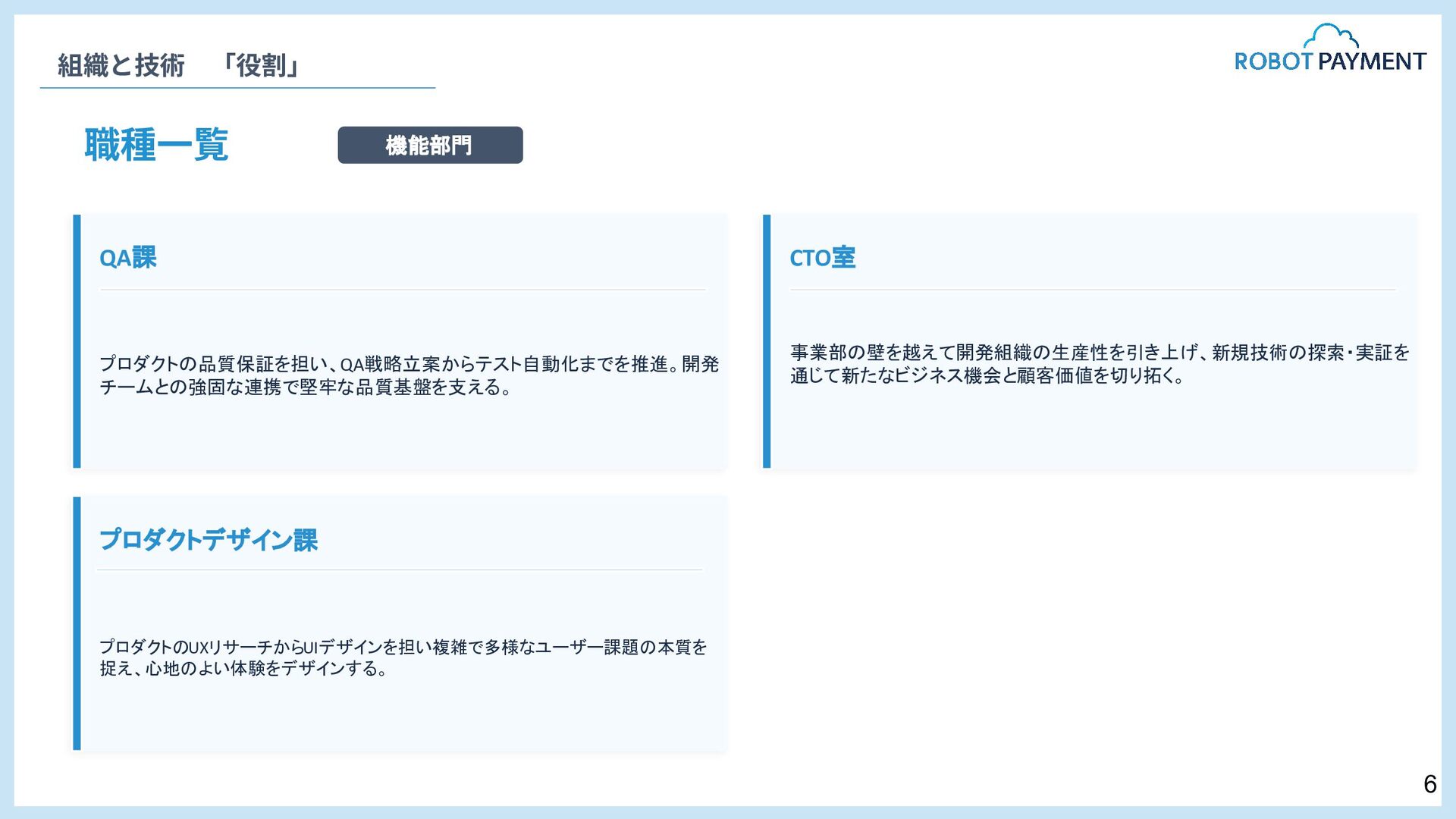Click the 組織と技術「役割」 header text

point(179,65)
